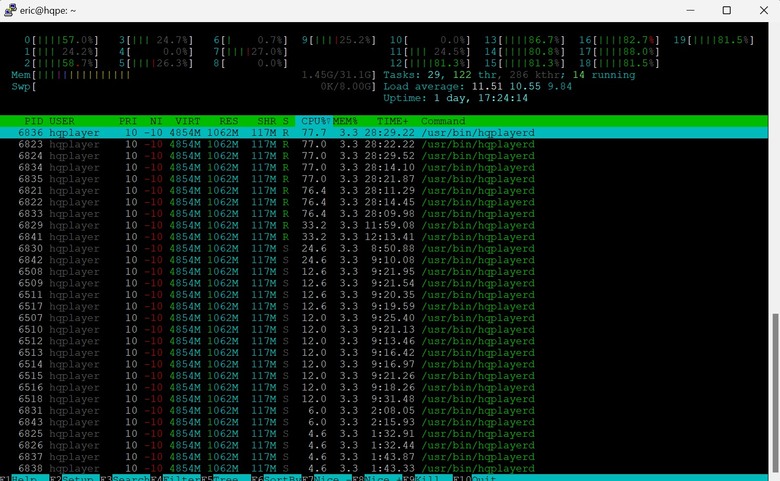The height and width of the screenshot is (481, 780).
Task: Click the CPU 0 meter showing 57.0%
Action: [x=61, y=40]
